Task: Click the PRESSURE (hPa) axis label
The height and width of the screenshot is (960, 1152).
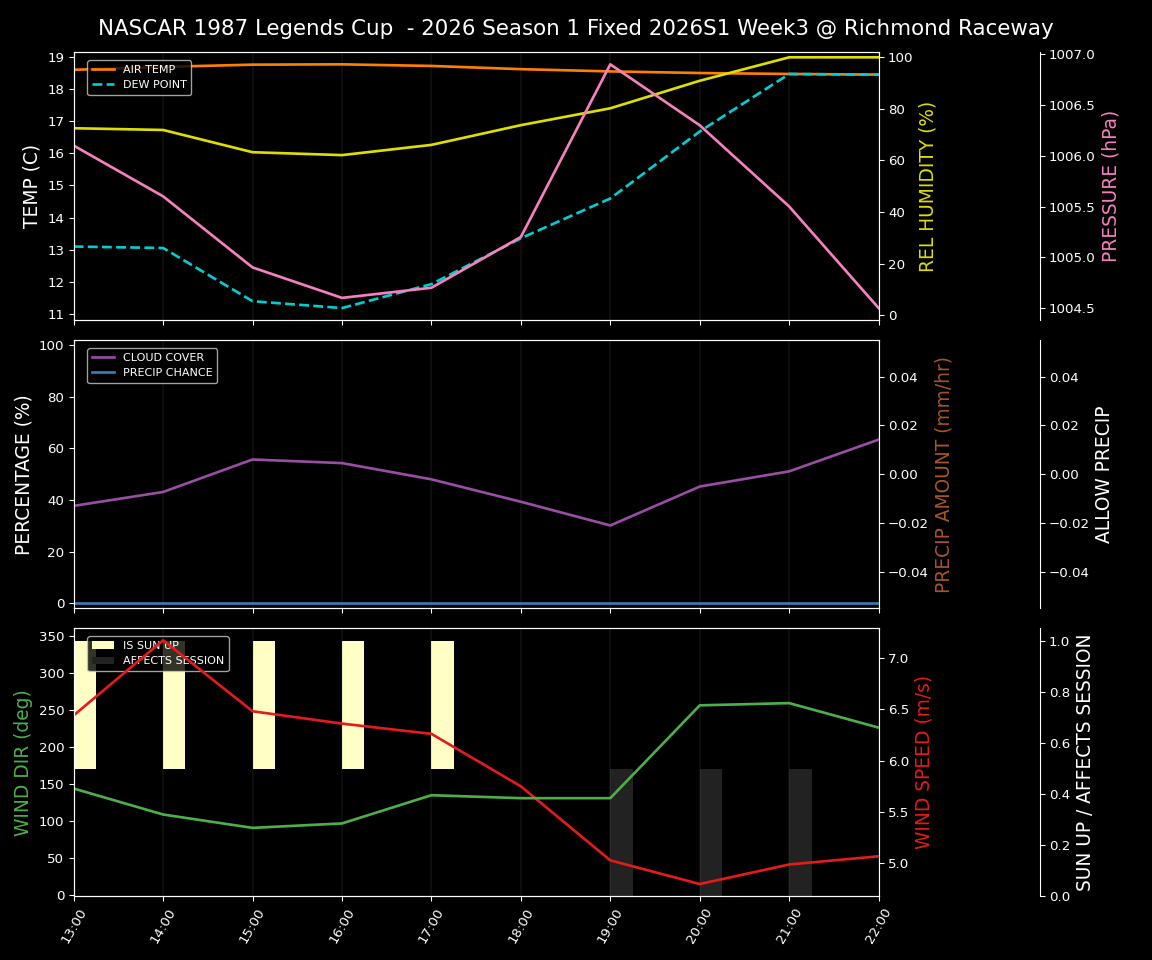Action: 1113,182
